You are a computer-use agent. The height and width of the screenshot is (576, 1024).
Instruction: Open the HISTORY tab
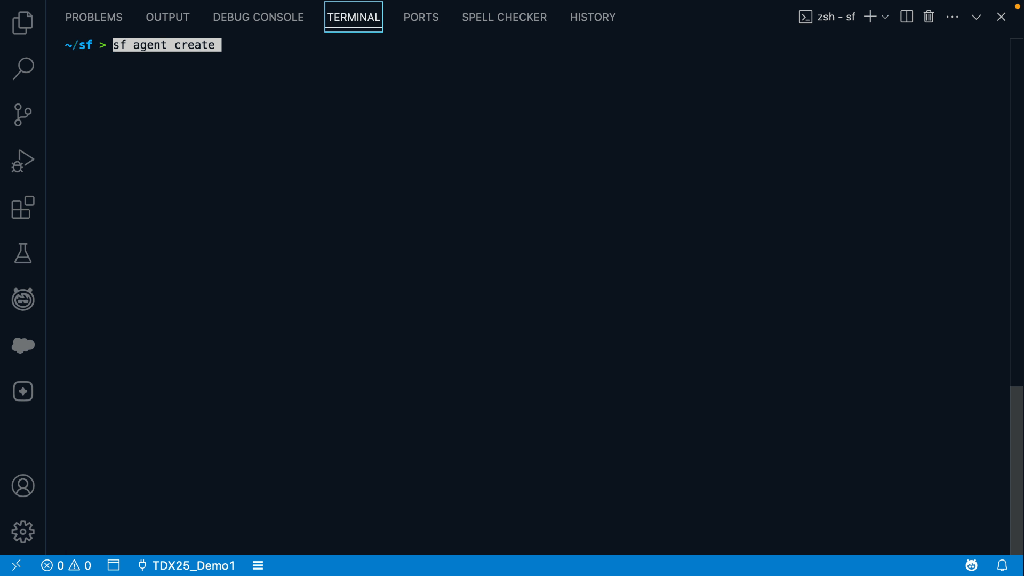tap(592, 17)
